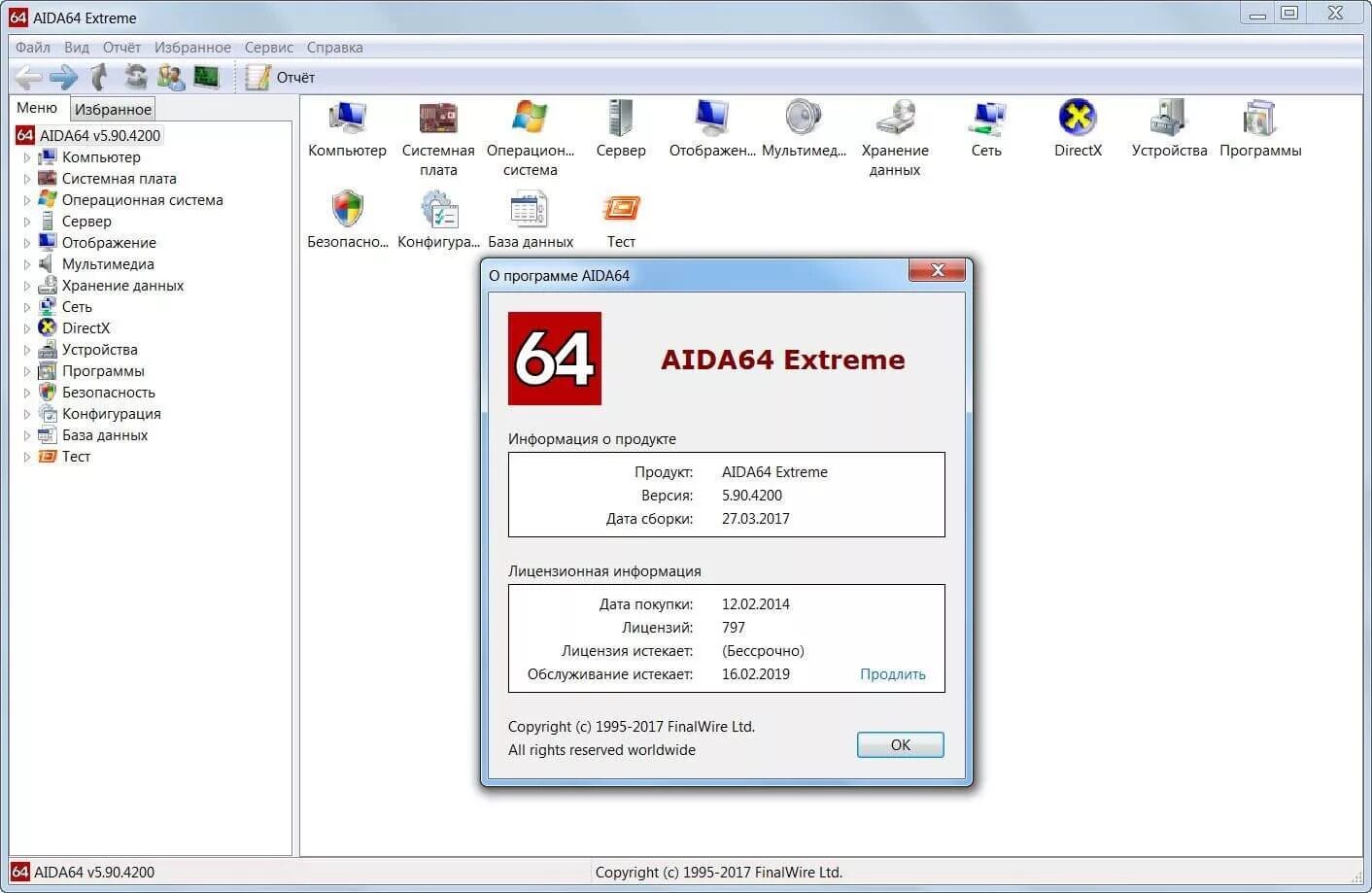Click the maintenance expiry date 16.02.2019
The width and height of the screenshot is (1372, 893).
click(756, 674)
